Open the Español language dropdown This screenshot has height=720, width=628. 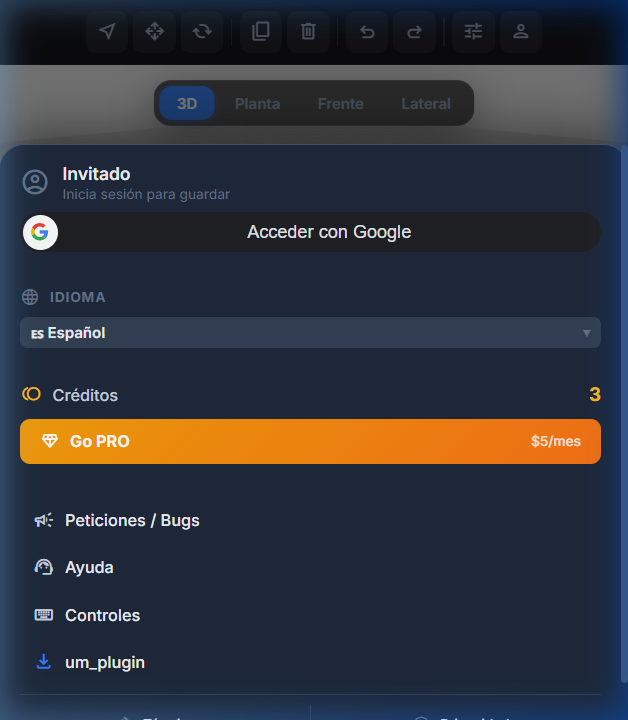310,333
